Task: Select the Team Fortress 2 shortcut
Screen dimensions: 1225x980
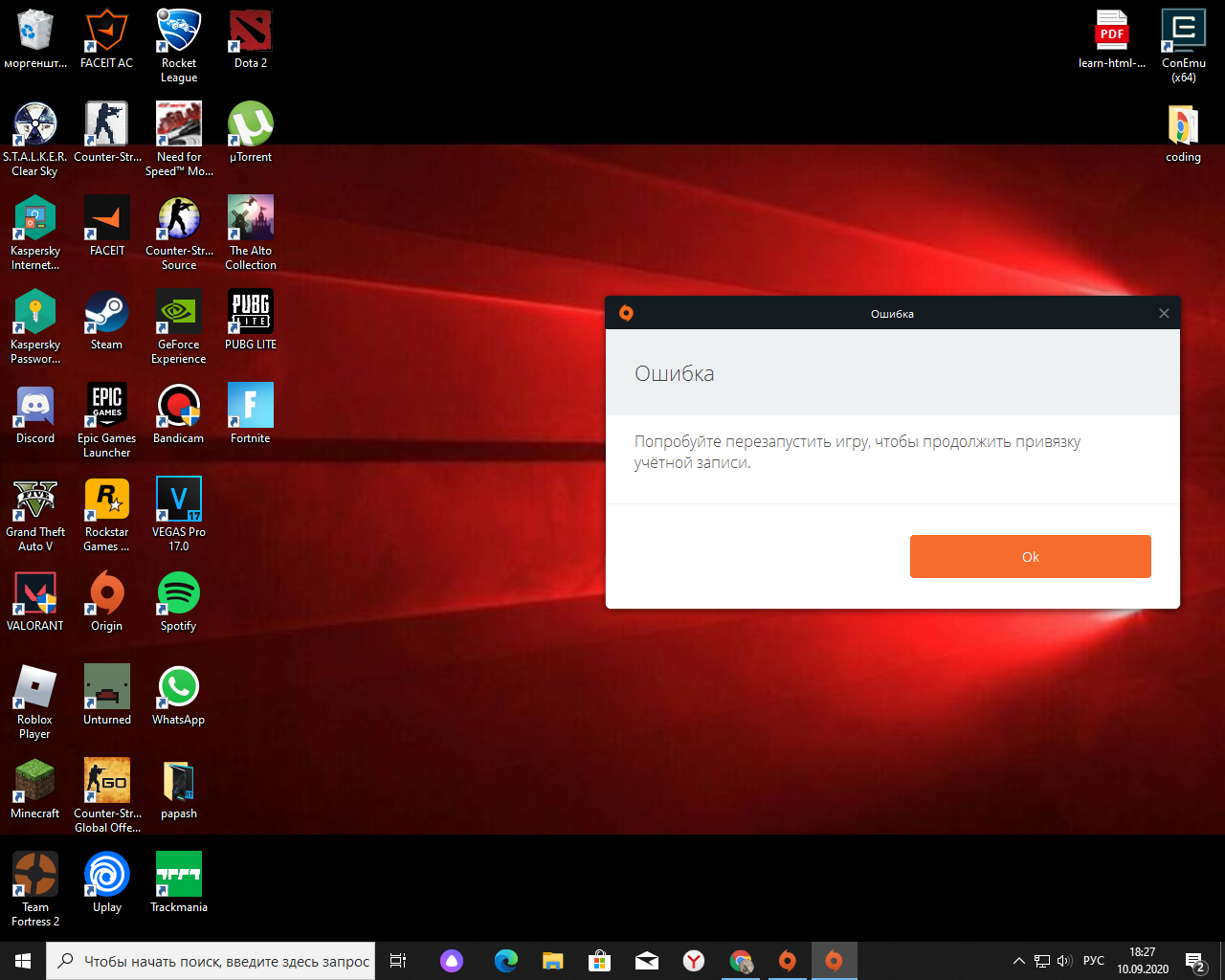Action: (35, 890)
